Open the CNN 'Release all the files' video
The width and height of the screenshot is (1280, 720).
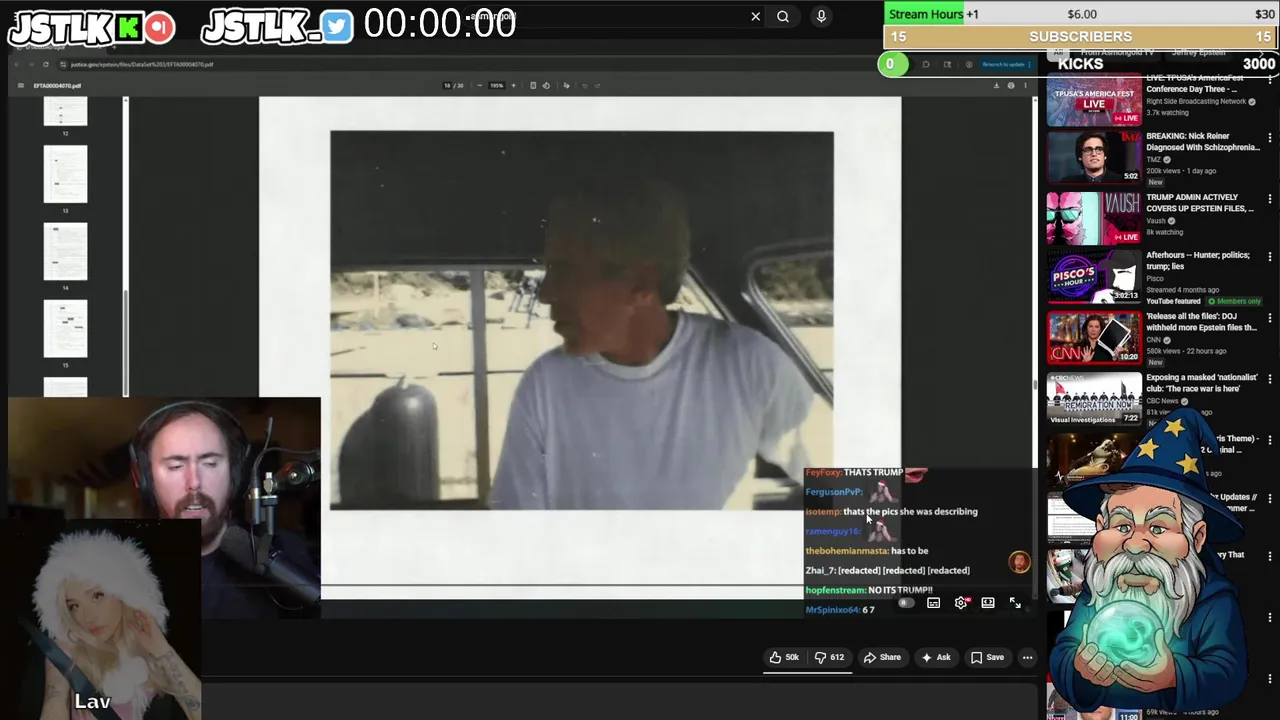tap(1201, 322)
